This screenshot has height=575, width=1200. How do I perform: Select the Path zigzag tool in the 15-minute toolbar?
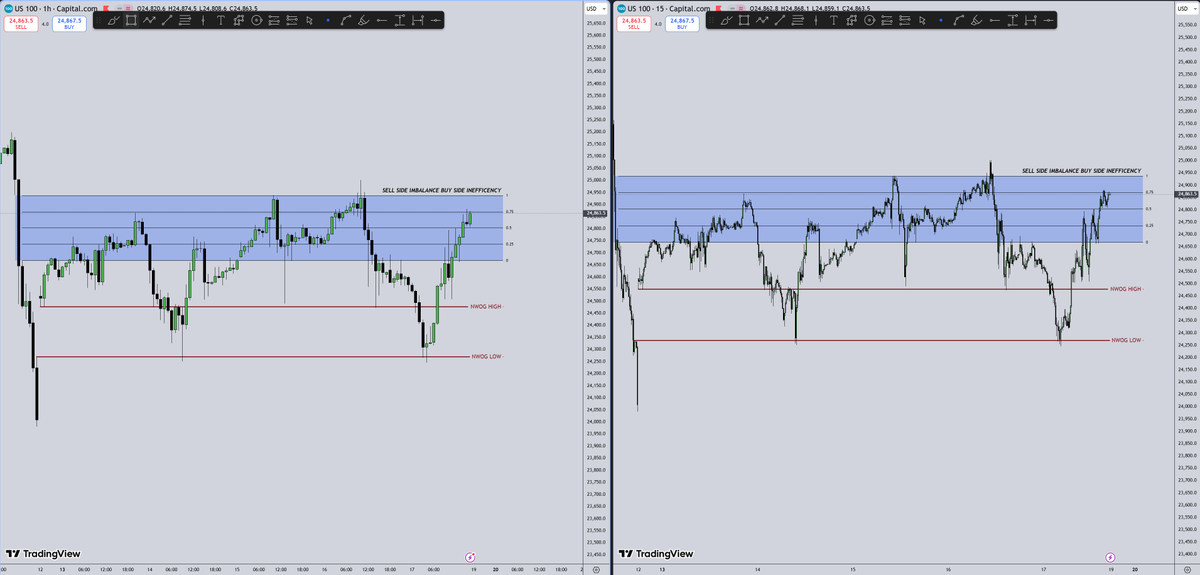tap(761, 20)
